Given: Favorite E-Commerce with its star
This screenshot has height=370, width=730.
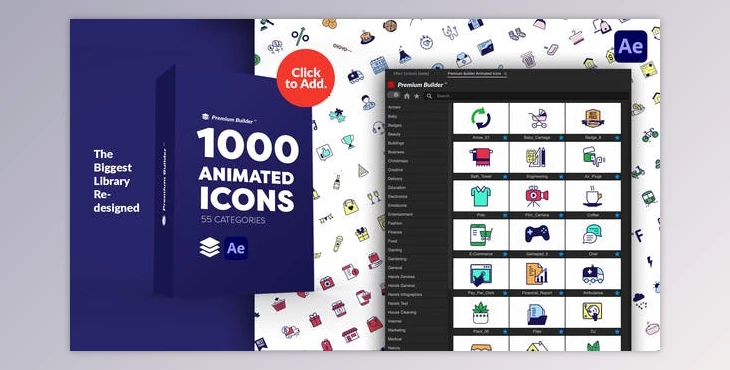Looking at the screenshot, I should [x=505, y=254].
